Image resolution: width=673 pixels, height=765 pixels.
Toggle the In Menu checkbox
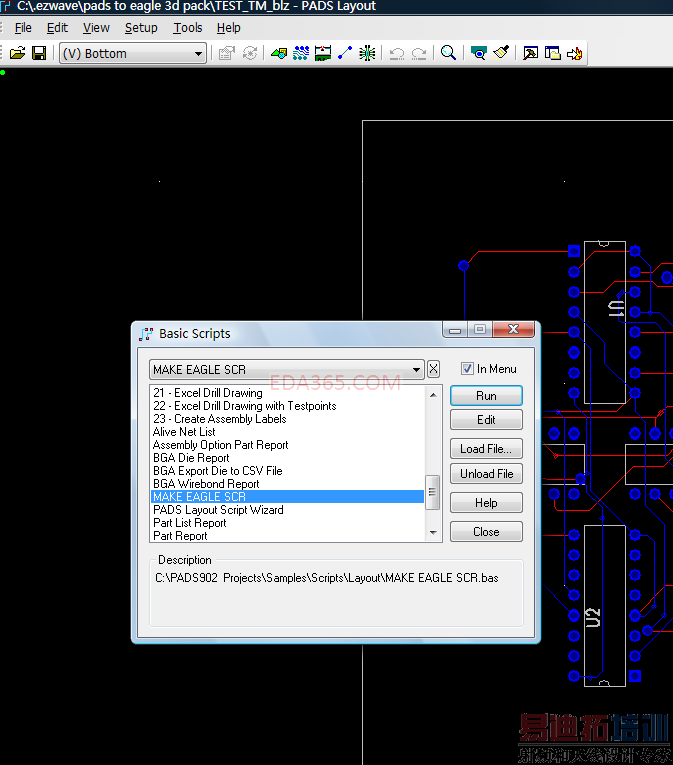click(x=467, y=369)
